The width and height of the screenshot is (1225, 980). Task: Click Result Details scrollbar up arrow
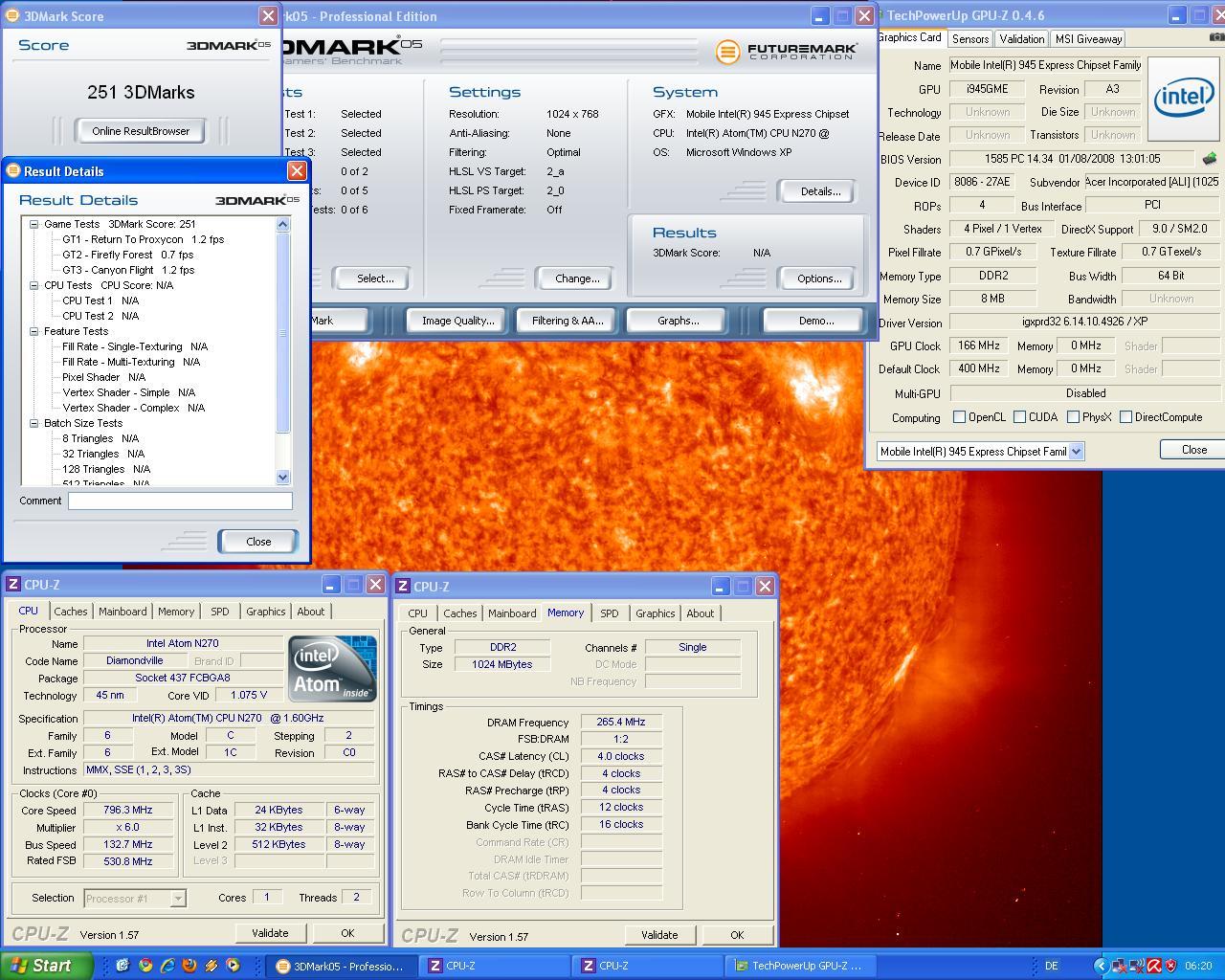282,224
